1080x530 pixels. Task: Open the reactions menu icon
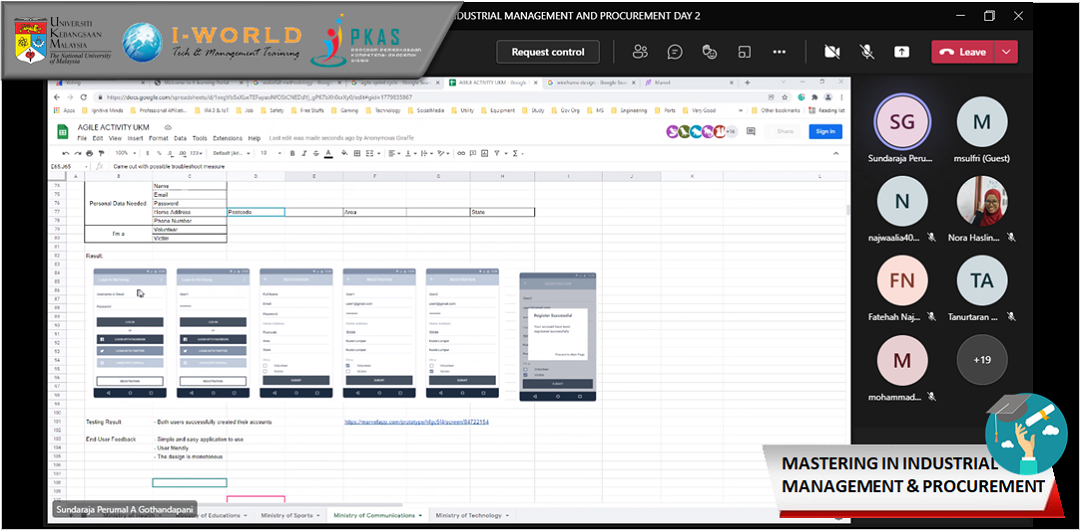[710, 52]
